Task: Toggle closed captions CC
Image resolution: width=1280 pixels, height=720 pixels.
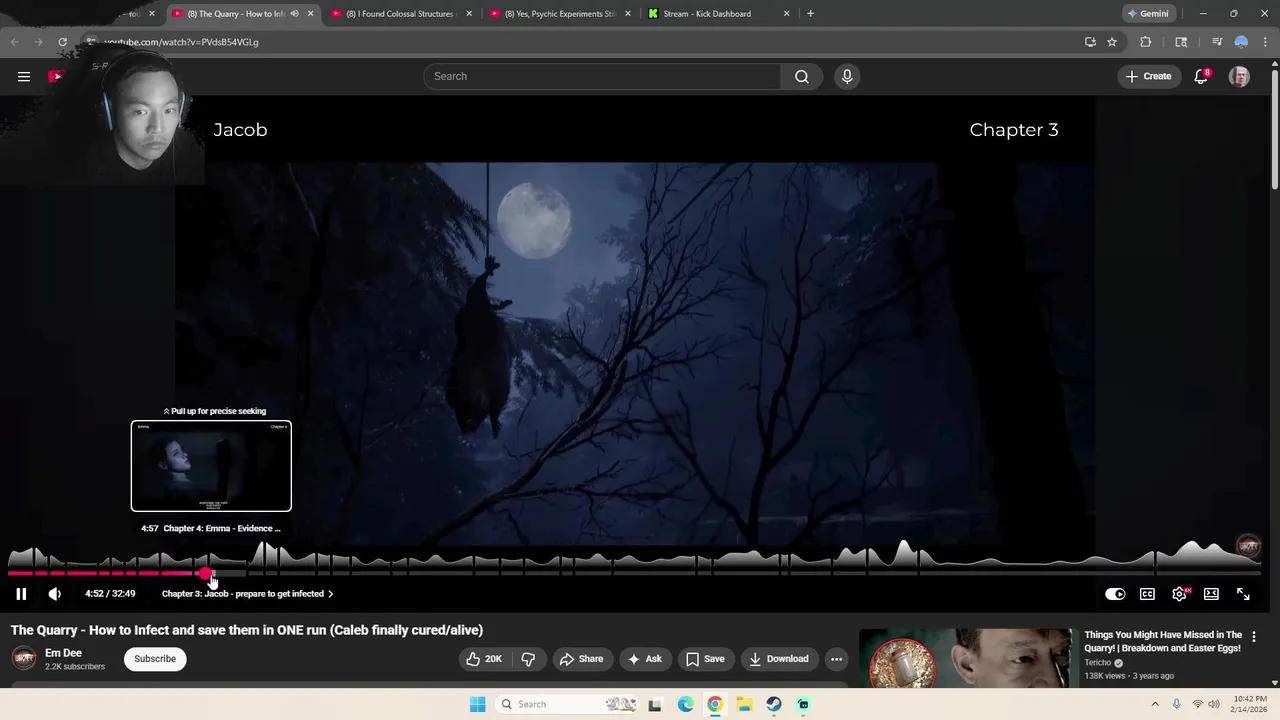Action: (x=1147, y=594)
